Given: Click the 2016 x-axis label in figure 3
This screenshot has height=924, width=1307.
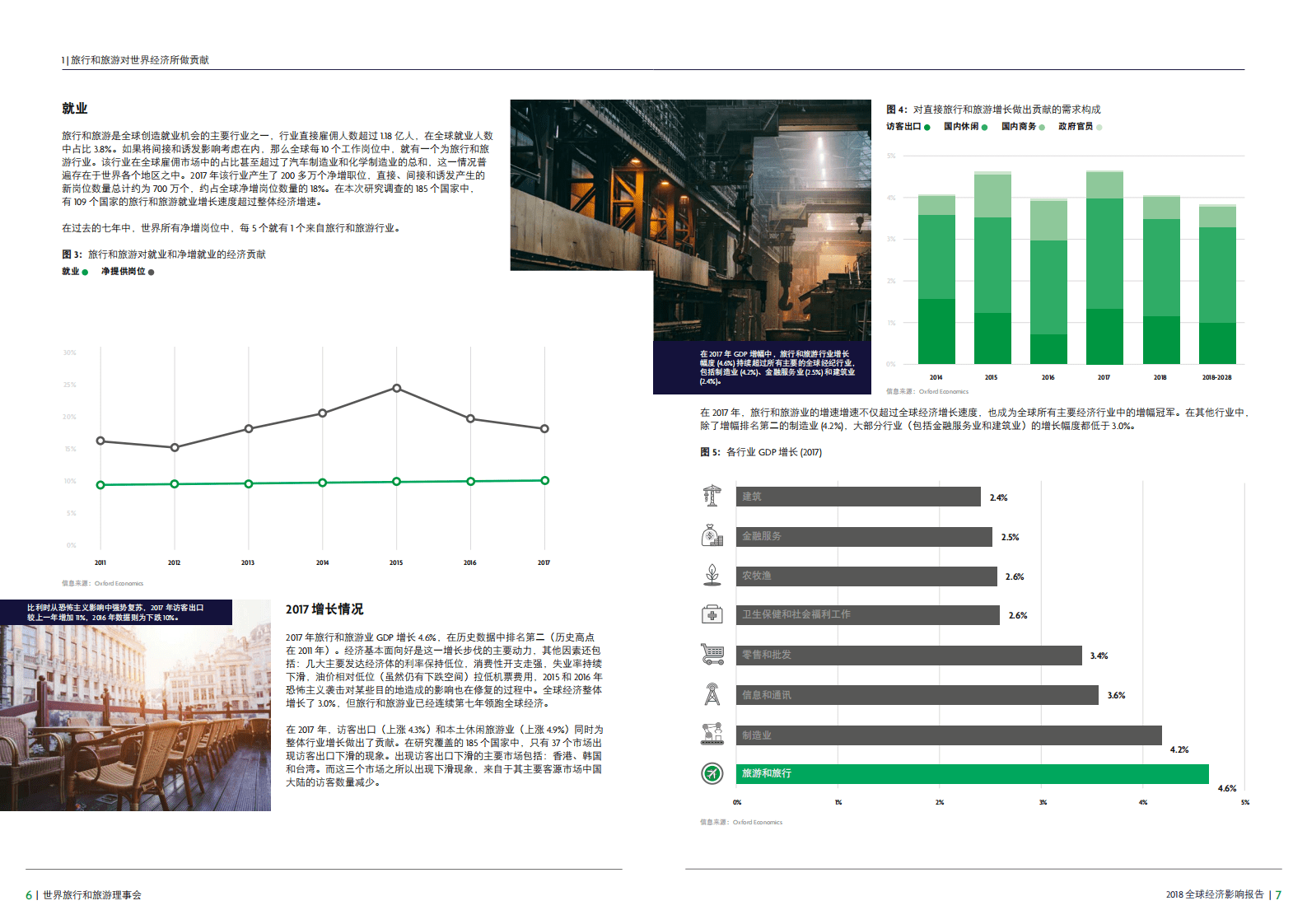Looking at the screenshot, I should click(470, 563).
